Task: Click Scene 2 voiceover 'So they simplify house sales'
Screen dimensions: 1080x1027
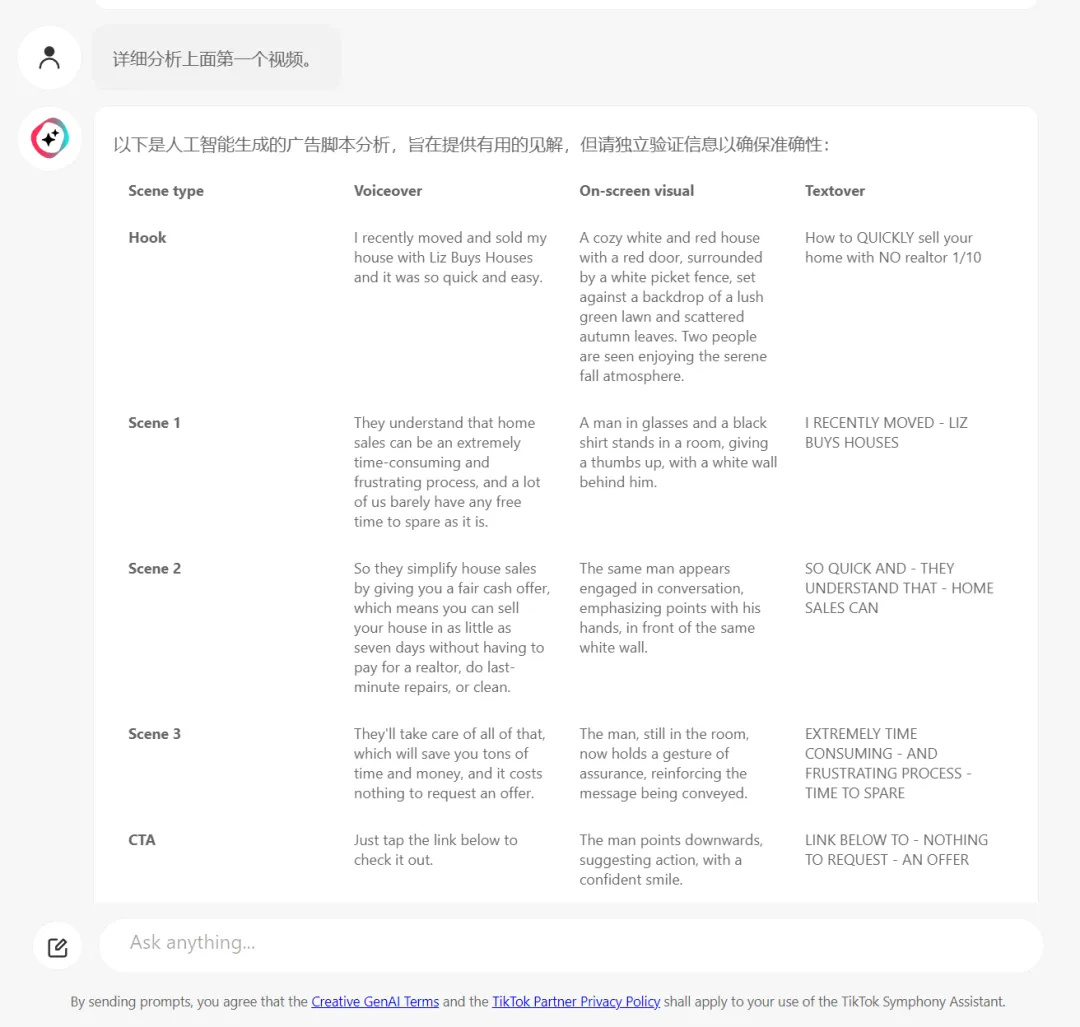Action: tap(452, 627)
